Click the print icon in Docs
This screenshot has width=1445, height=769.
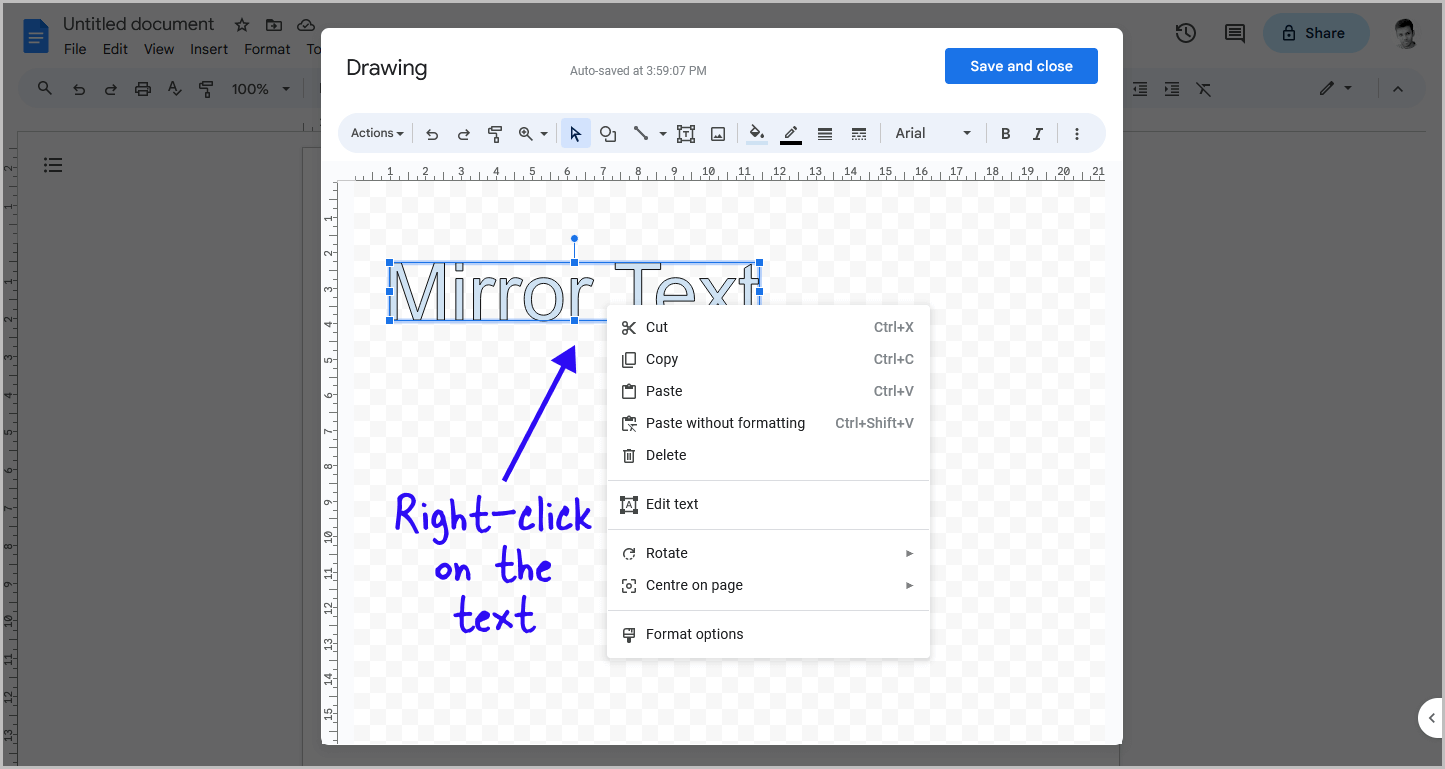(x=143, y=89)
